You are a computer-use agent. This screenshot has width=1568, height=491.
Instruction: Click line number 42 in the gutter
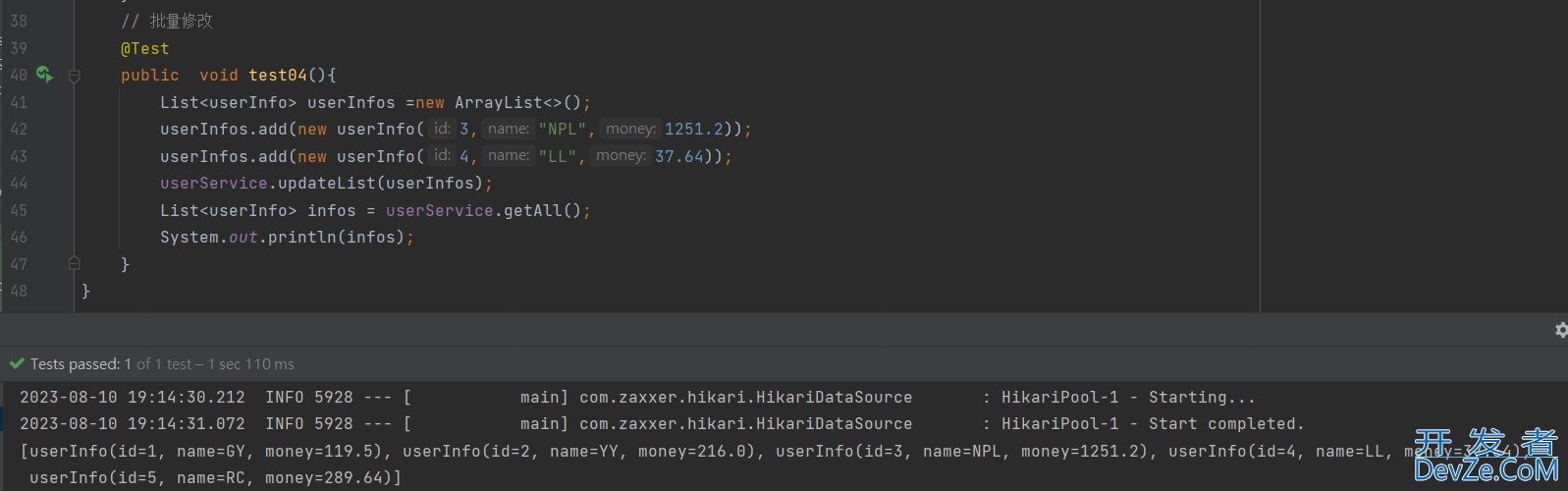point(19,129)
